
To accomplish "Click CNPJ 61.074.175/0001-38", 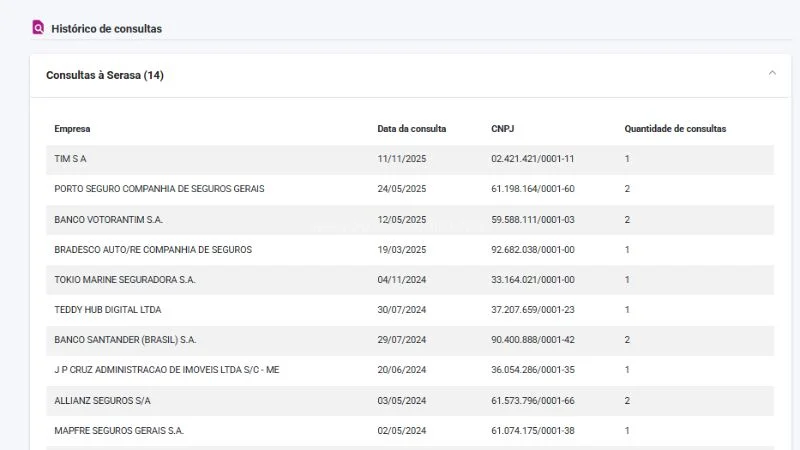I will [x=532, y=431].
